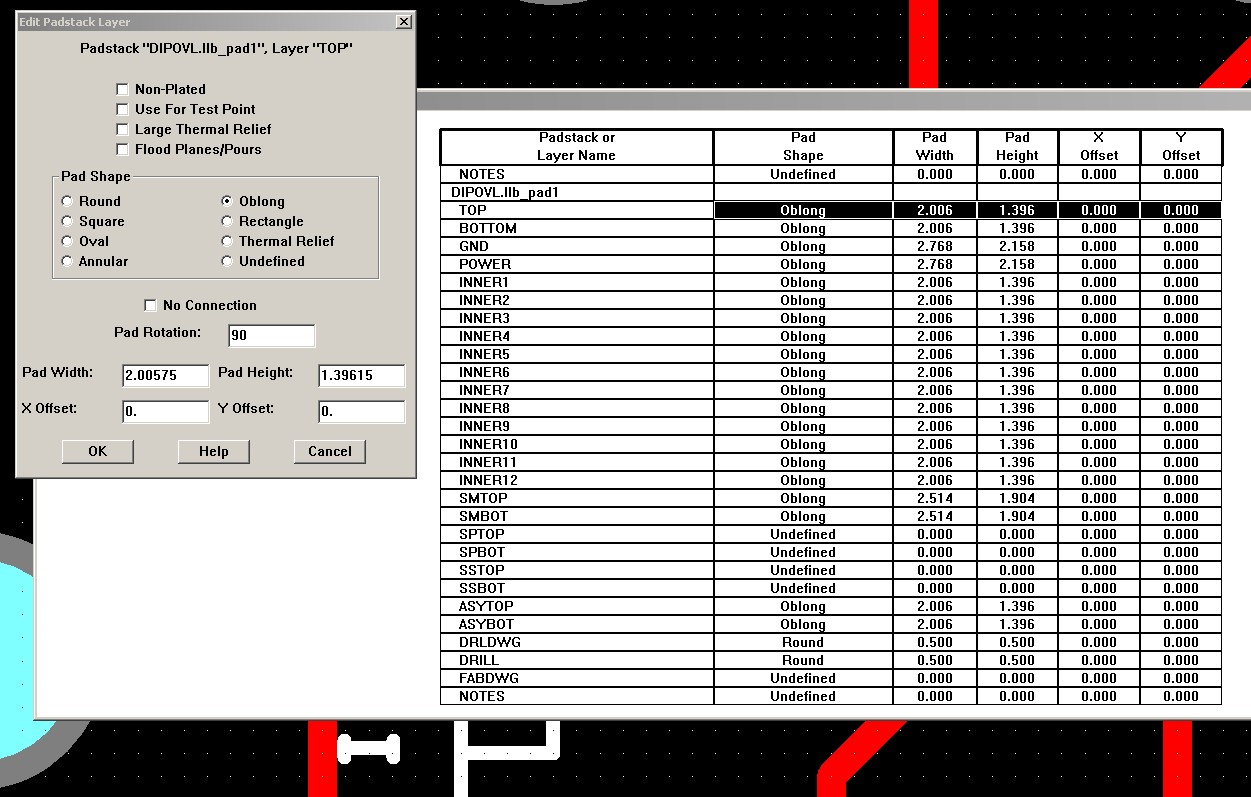The width and height of the screenshot is (1251, 797).
Task: Click the Pad Rotation input field
Action: click(x=271, y=336)
